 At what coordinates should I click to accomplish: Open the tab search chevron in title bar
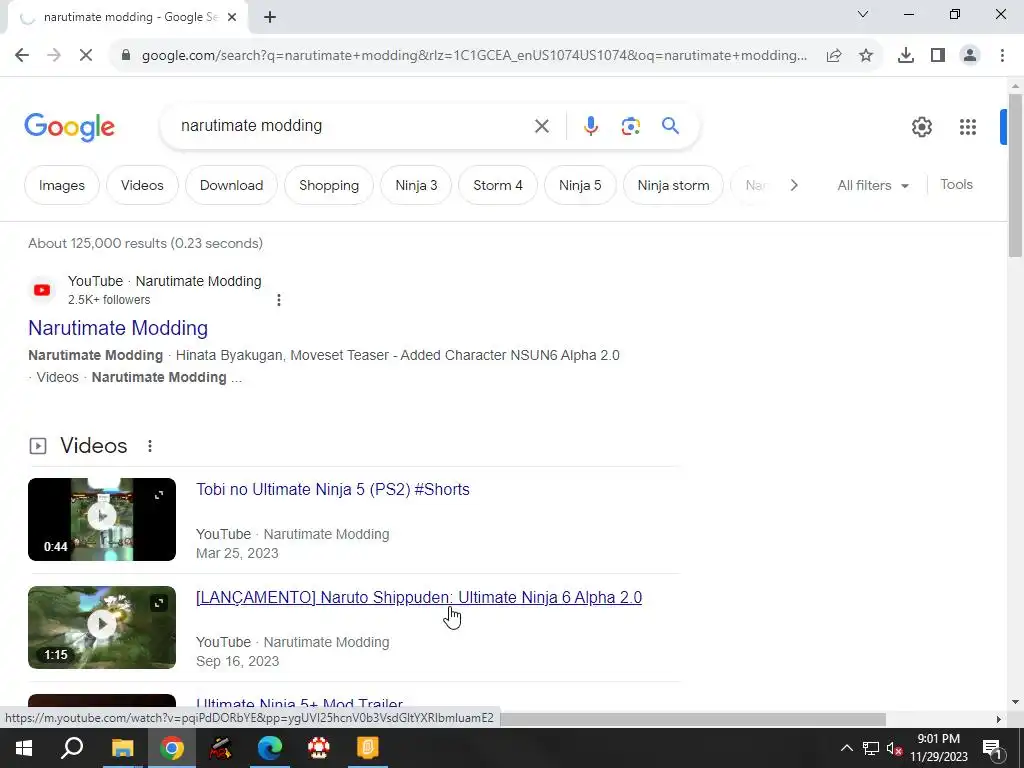pos(863,14)
